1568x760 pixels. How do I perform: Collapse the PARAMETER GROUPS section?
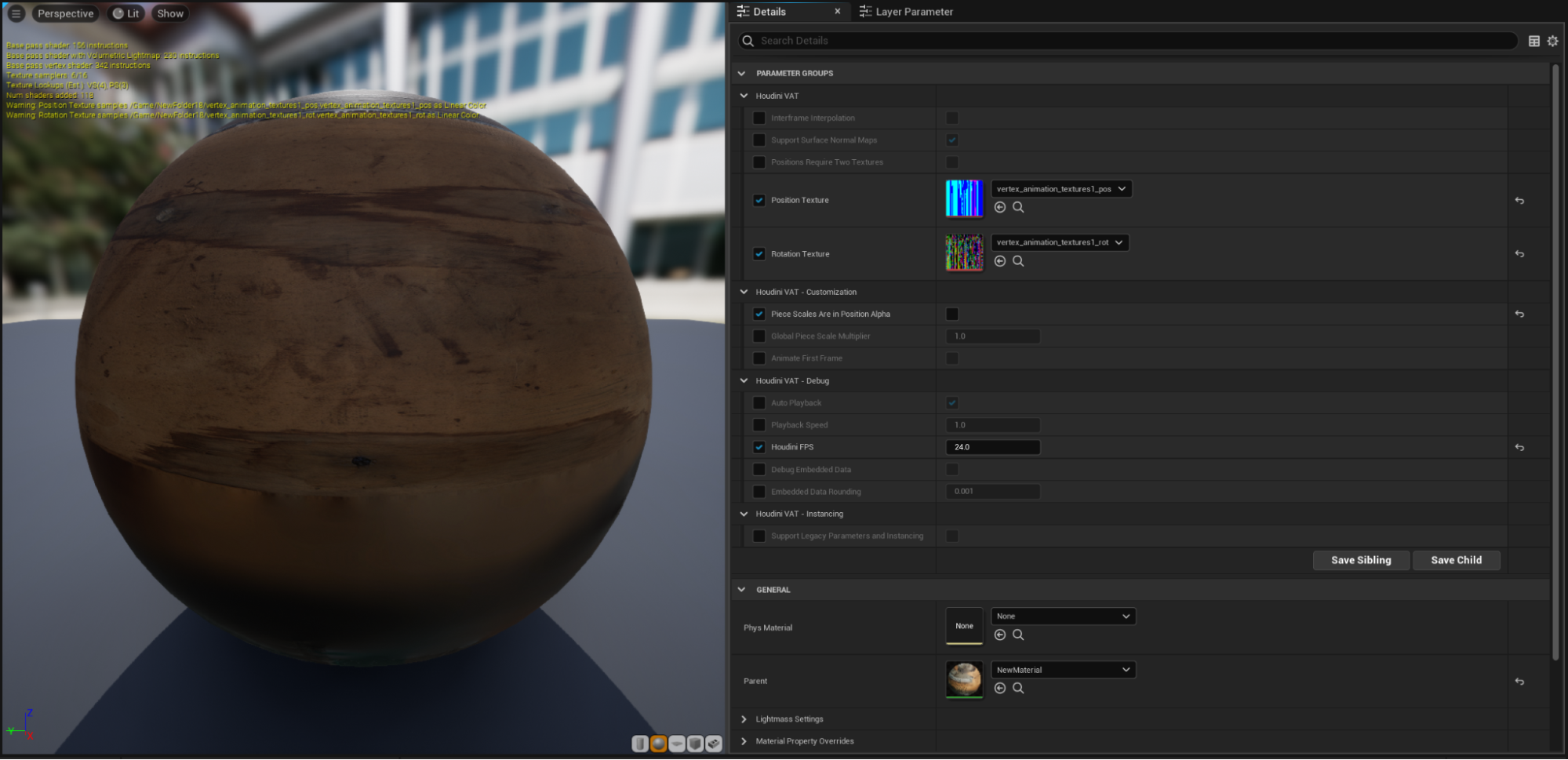(x=742, y=73)
